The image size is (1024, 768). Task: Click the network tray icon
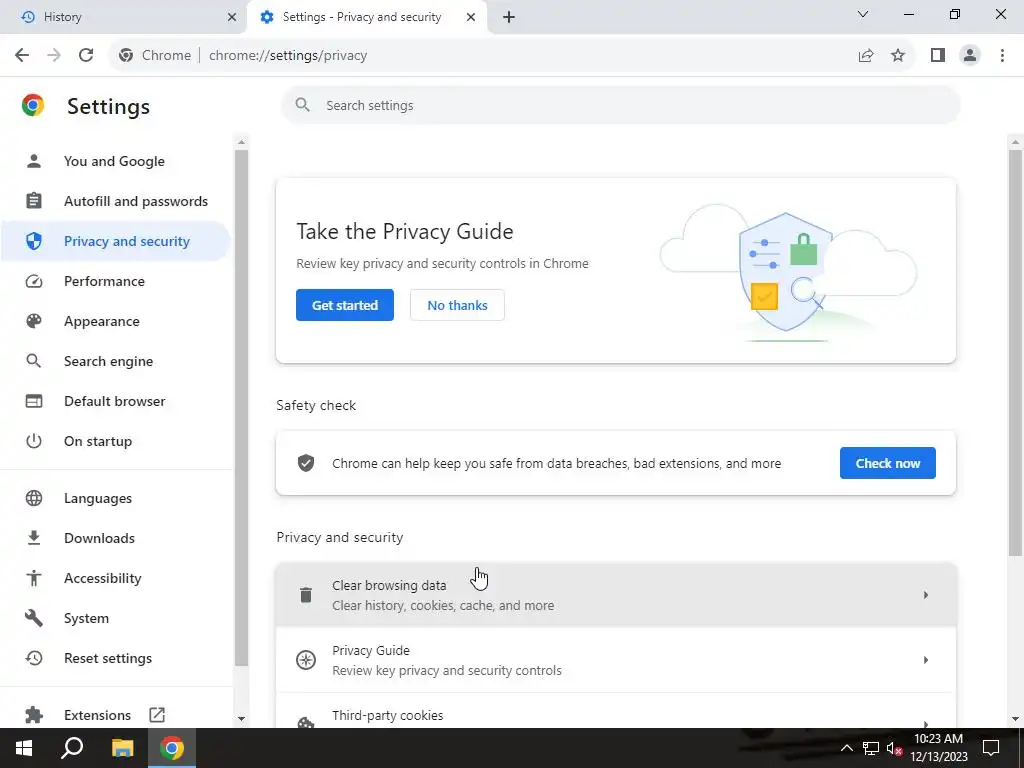(x=871, y=748)
